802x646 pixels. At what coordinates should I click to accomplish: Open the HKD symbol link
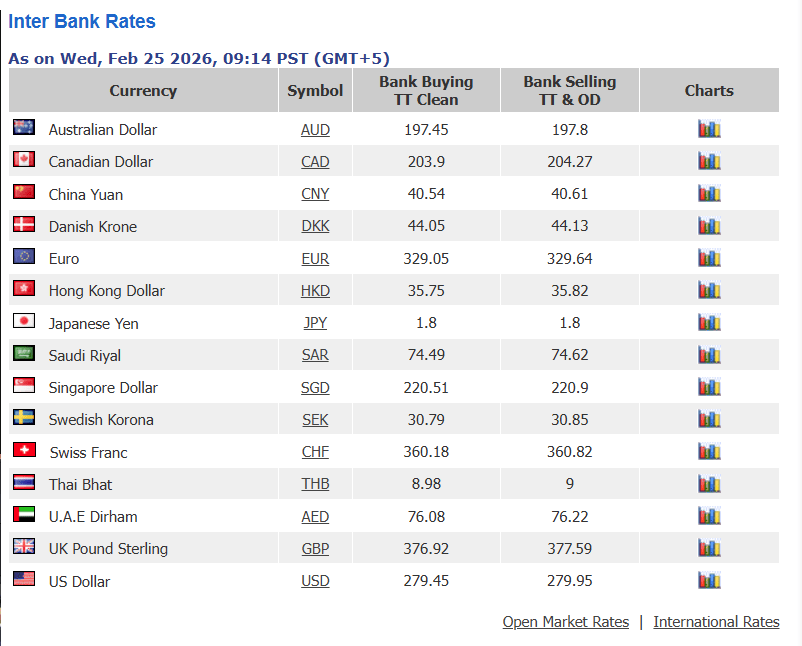315,291
